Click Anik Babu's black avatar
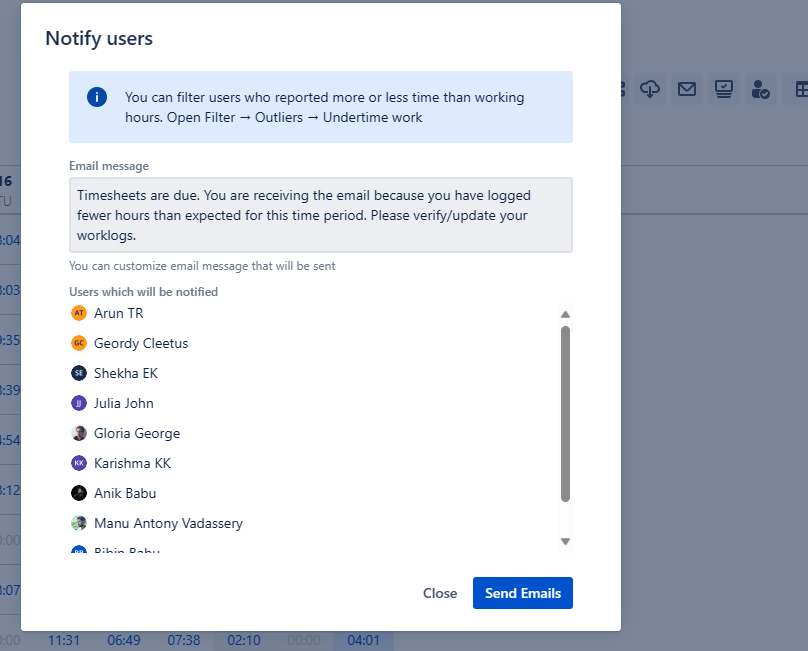The height and width of the screenshot is (651, 808). click(79, 493)
